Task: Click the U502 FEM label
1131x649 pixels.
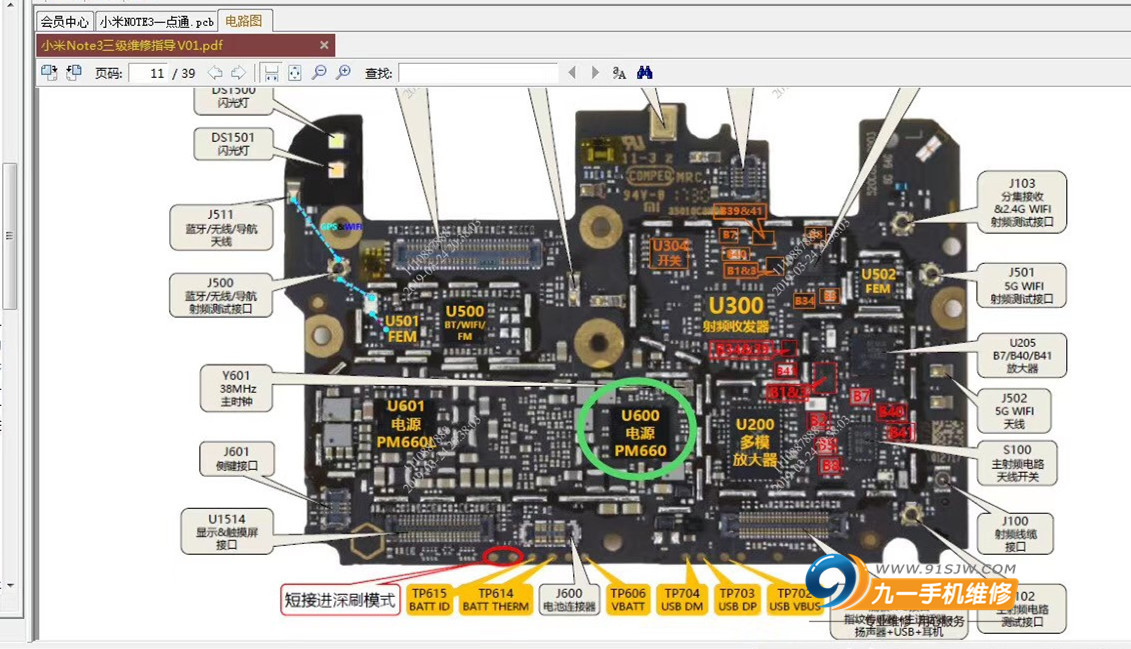Action: [x=878, y=281]
